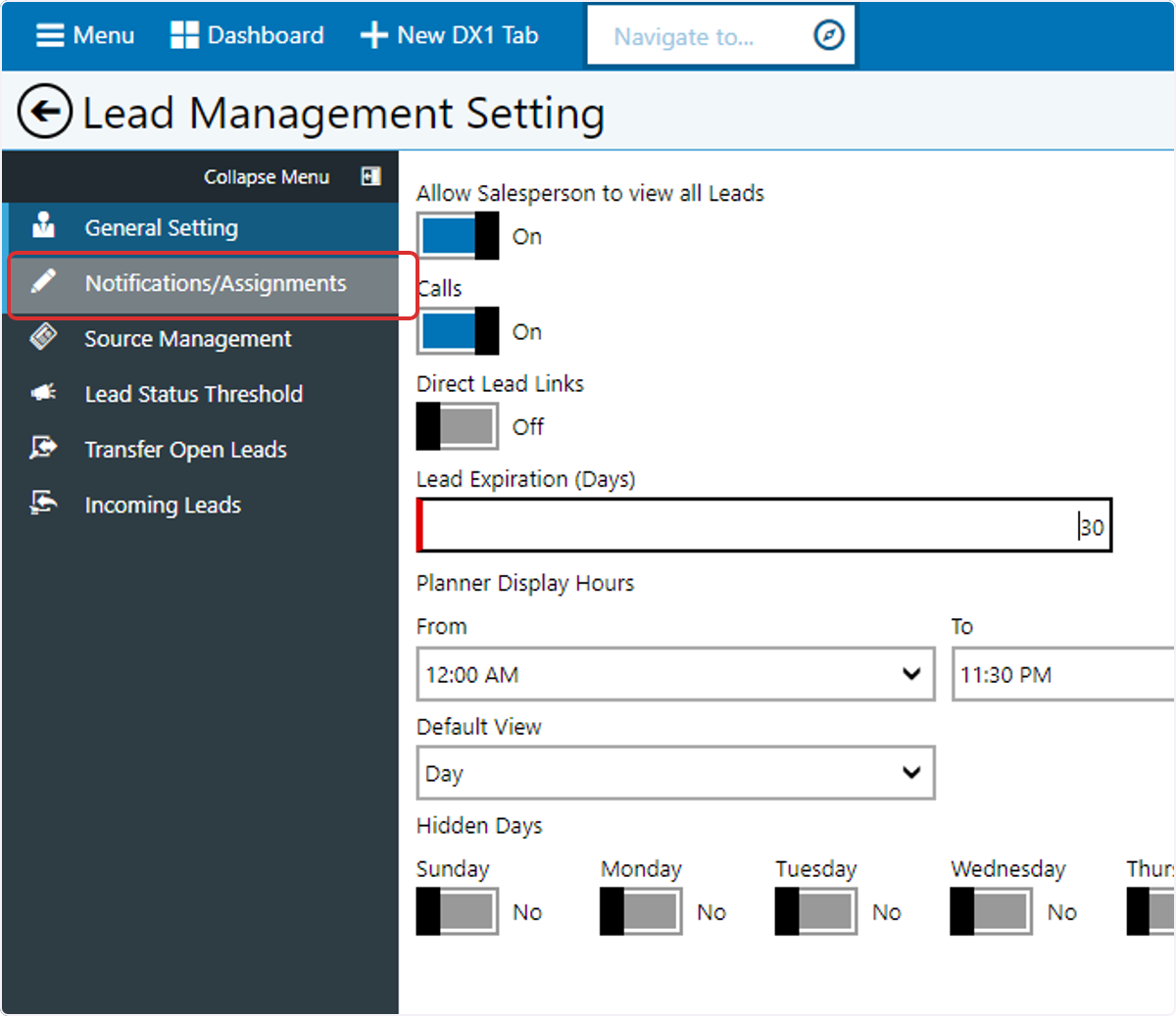Click the Lead Expiration (Days) field
This screenshot has height=1016, width=1176.
point(764,525)
